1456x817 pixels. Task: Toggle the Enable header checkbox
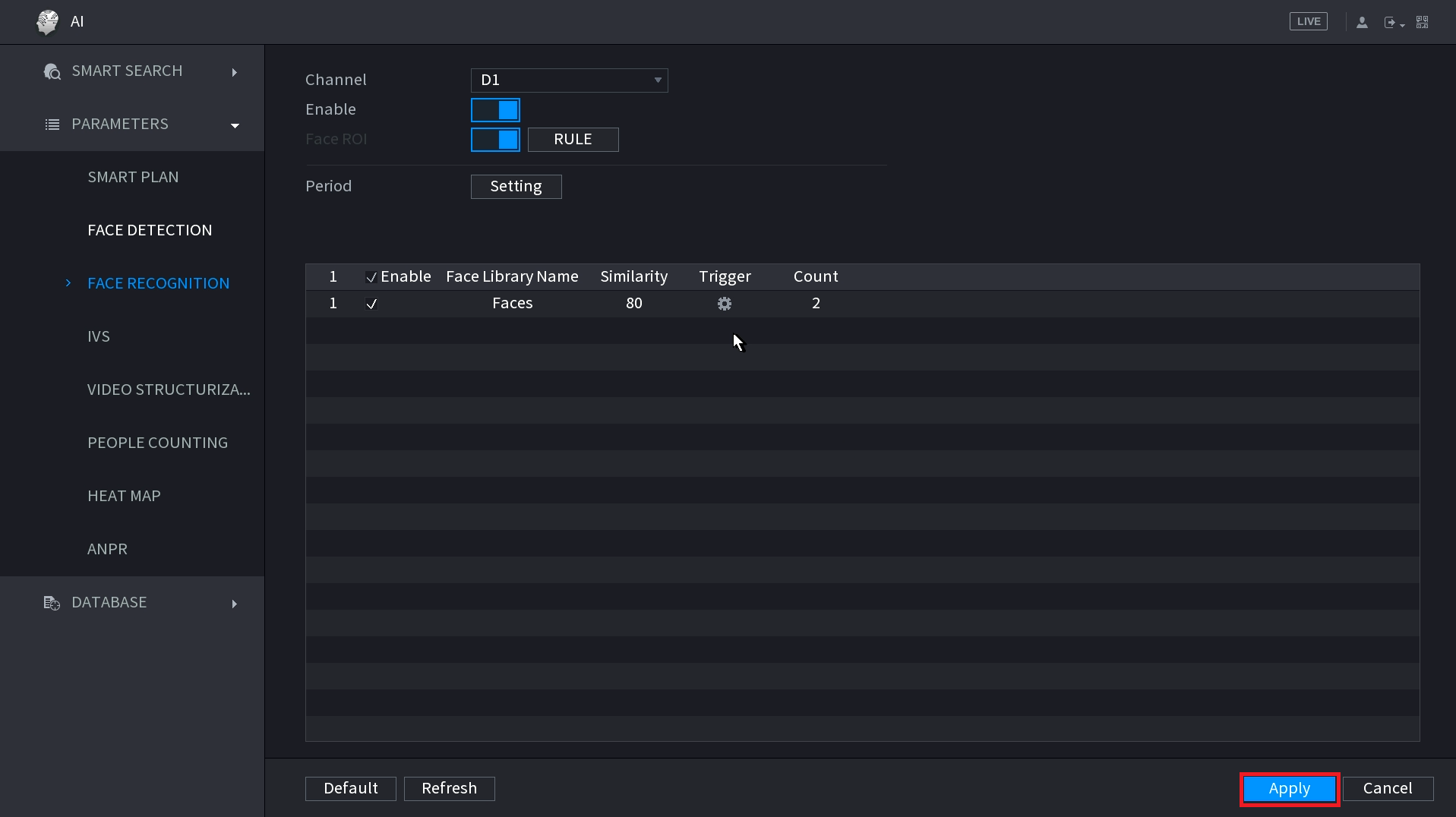click(x=371, y=277)
